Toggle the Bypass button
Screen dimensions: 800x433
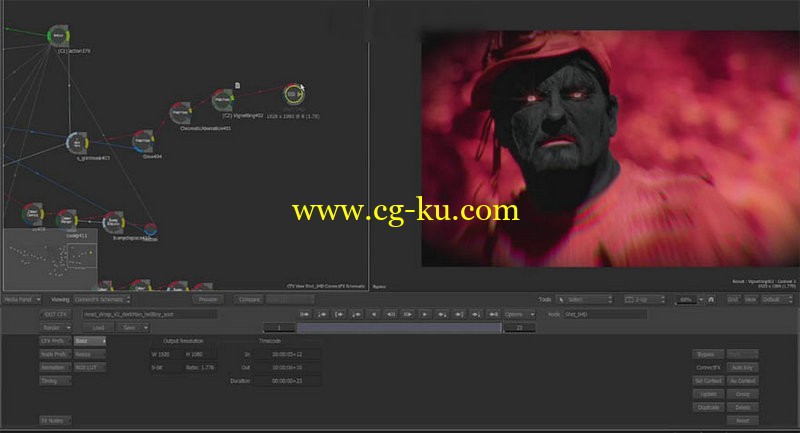point(708,354)
